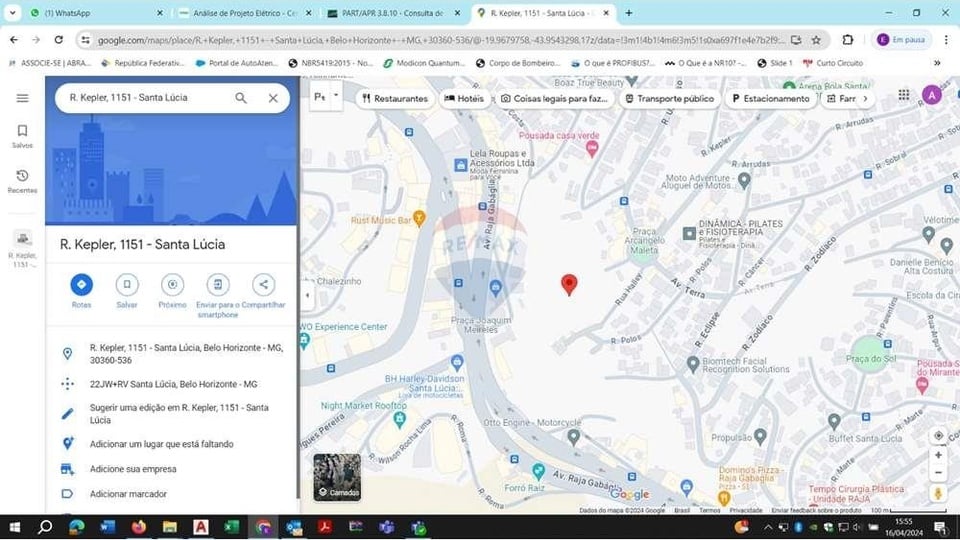The width and height of the screenshot is (960, 540).
Task: Open the Chrome three-dot menu
Action: click(946, 40)
